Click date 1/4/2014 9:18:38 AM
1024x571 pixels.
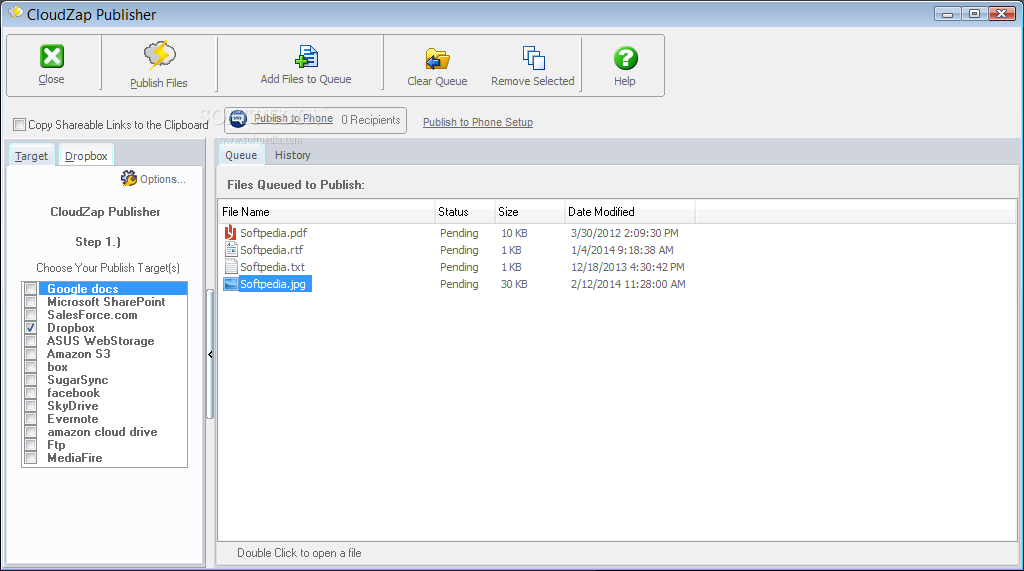coord(622,250)
